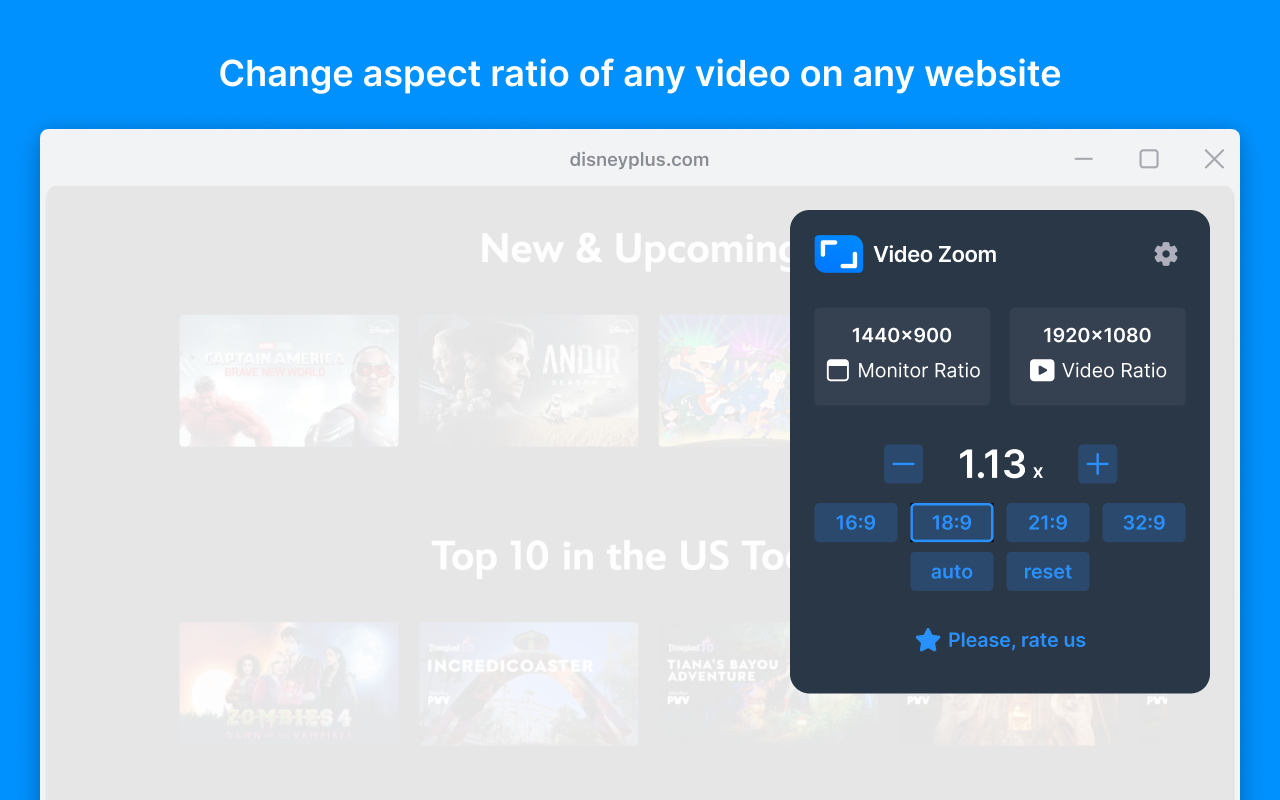Click the 1.13 zoom value

tap(992, 464)
